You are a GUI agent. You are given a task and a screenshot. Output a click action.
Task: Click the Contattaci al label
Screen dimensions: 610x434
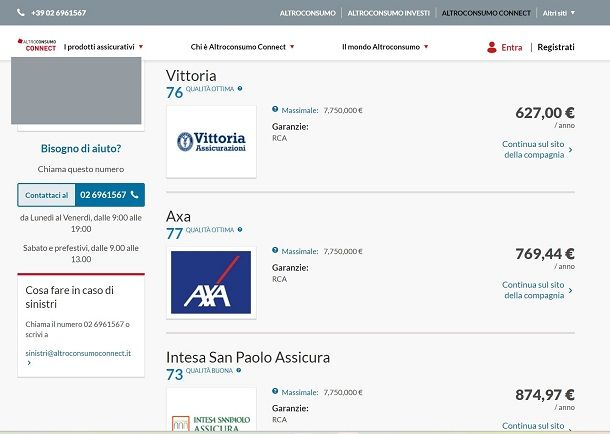click(46, 195)
